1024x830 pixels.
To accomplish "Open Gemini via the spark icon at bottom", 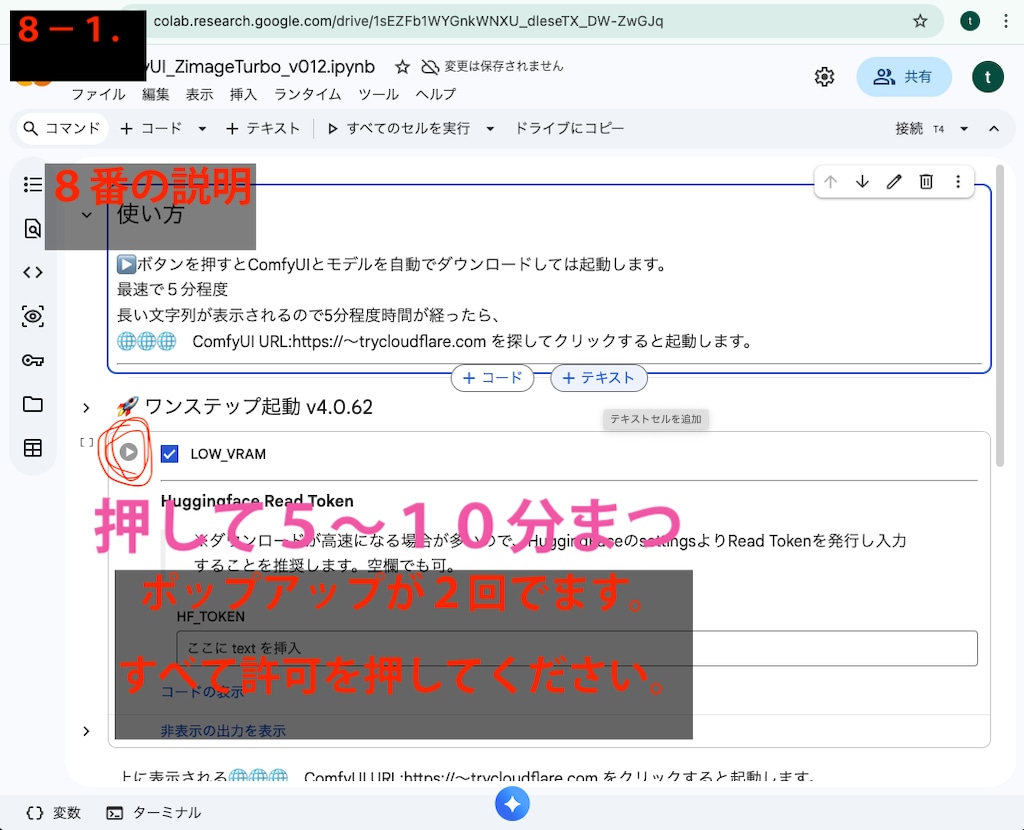I will click(512, 803).
